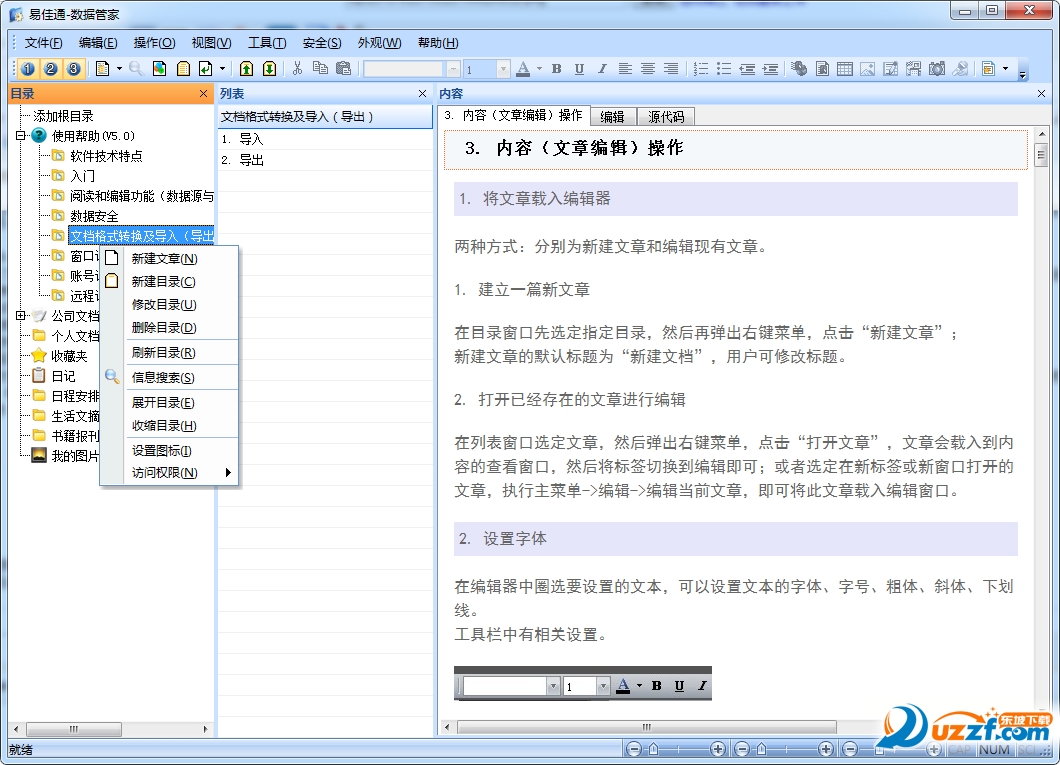Click the number 3 layout button

pos(74,68)
